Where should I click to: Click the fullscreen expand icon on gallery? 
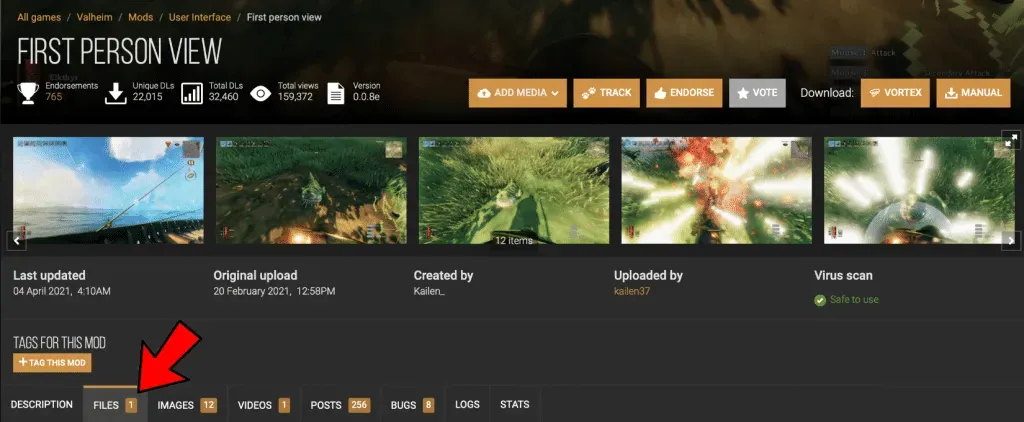pyautogui.click(x=1011, y=140)
